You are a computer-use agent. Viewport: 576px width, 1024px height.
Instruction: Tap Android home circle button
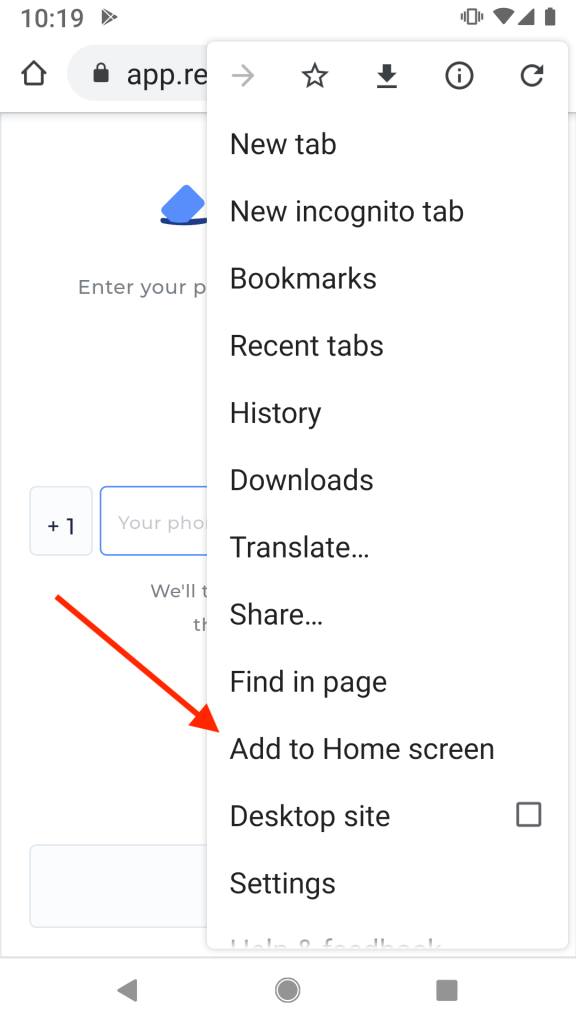287,990
